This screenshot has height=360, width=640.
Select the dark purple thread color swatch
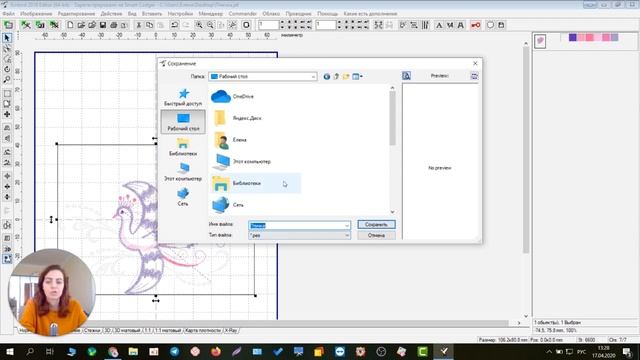tap(573, 38)
